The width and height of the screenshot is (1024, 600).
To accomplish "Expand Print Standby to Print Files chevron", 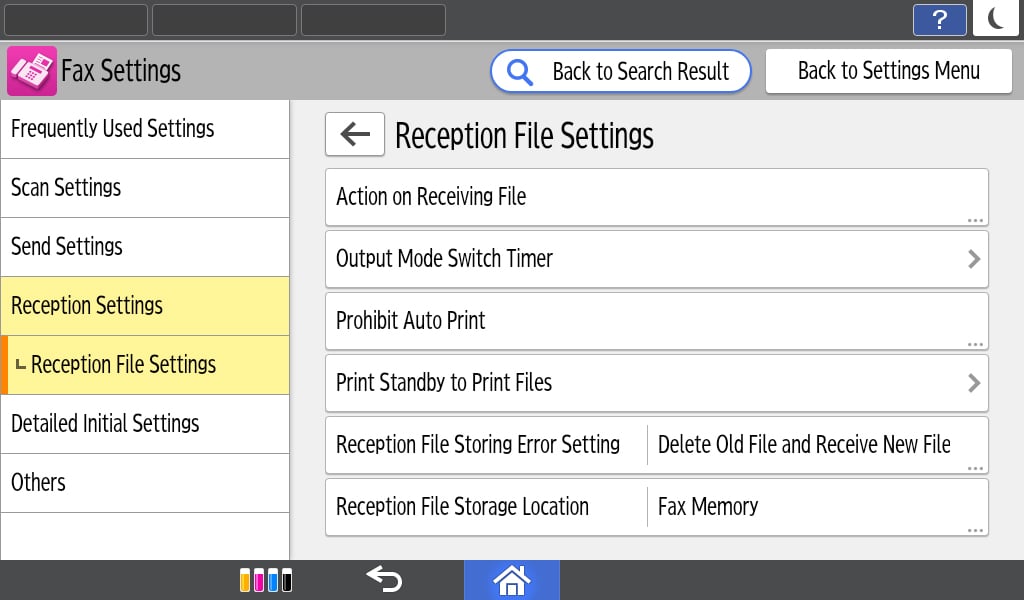I will pyautogui.click(x=973, y=383).
